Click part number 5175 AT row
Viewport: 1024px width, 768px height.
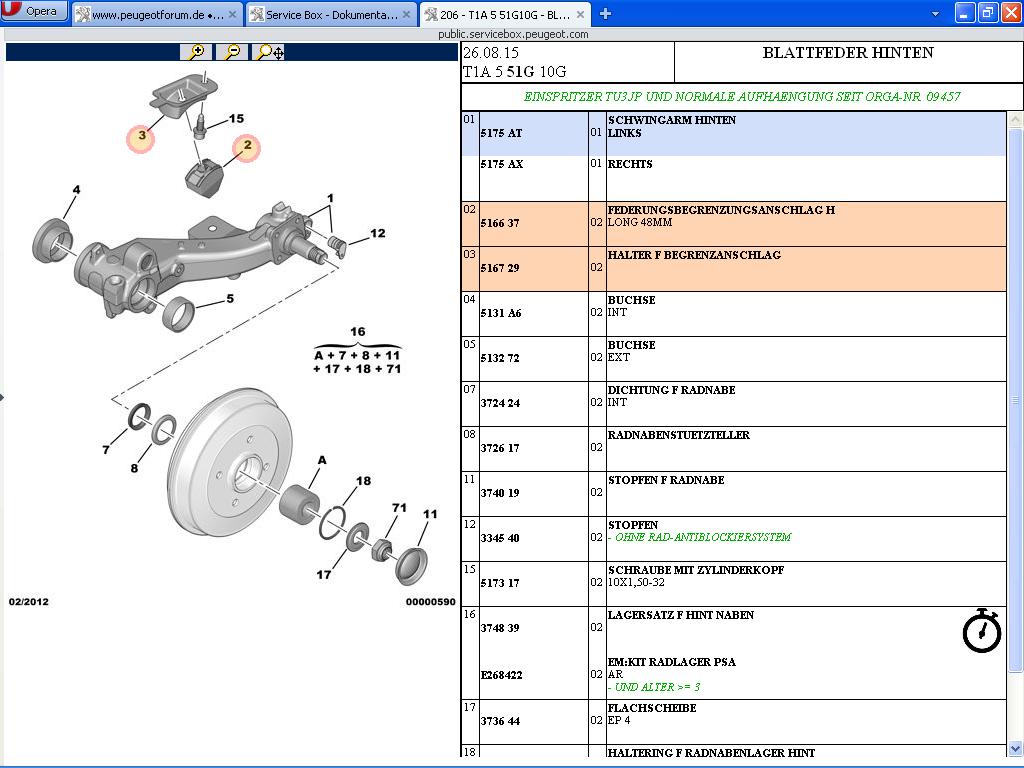tap(502, 133)
